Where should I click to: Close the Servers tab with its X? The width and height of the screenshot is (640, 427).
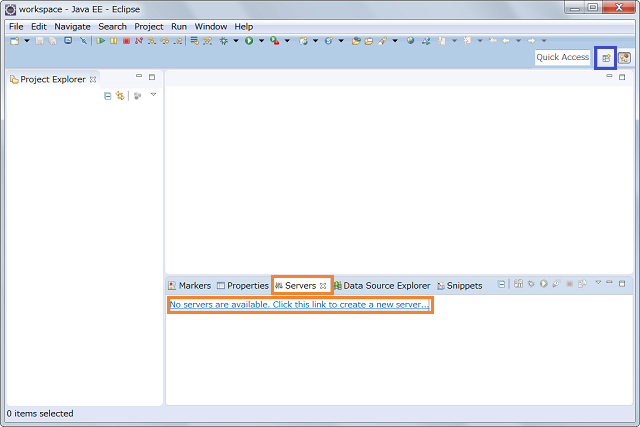tap(323, 286)
